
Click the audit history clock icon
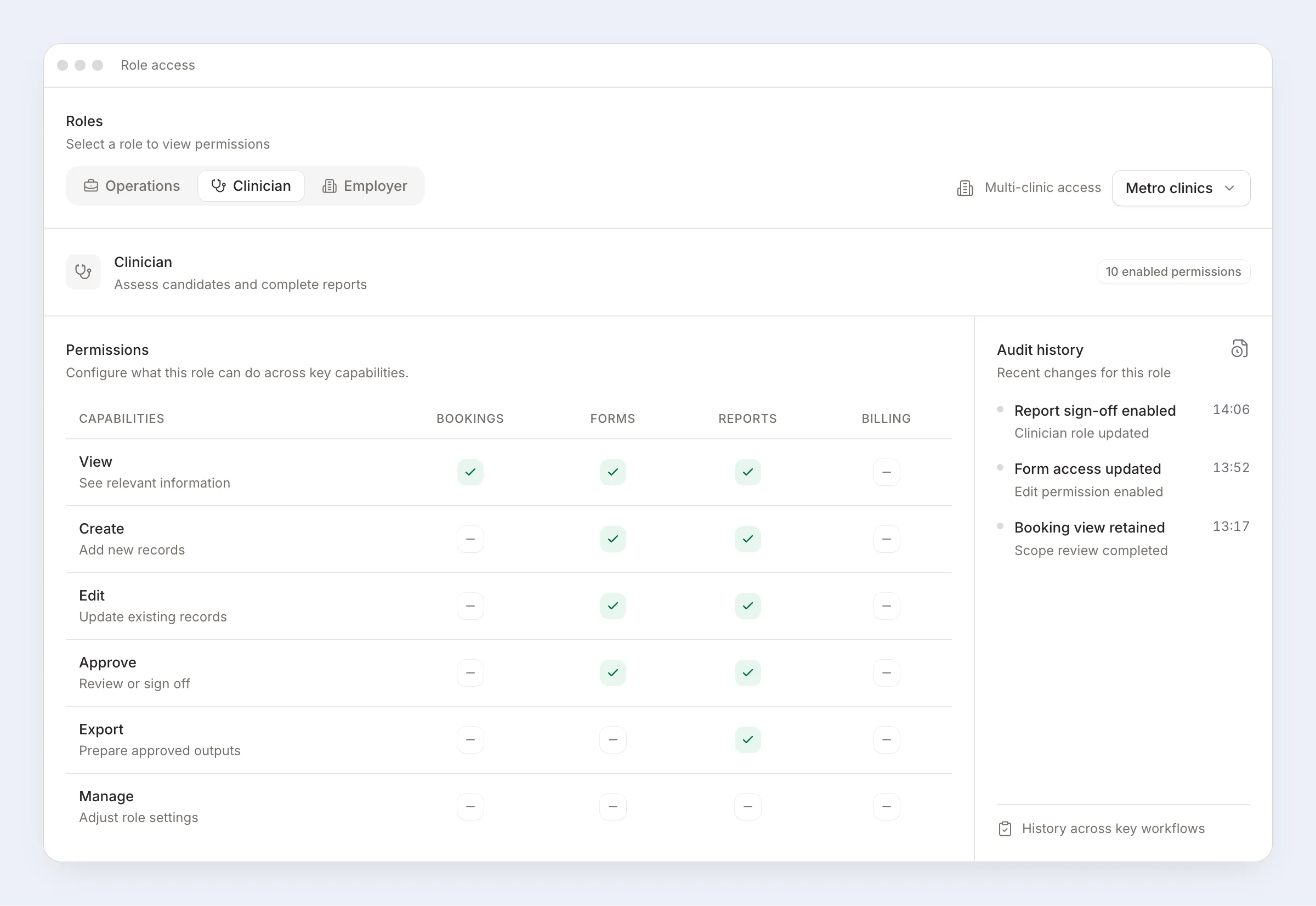pos(1239,349)
